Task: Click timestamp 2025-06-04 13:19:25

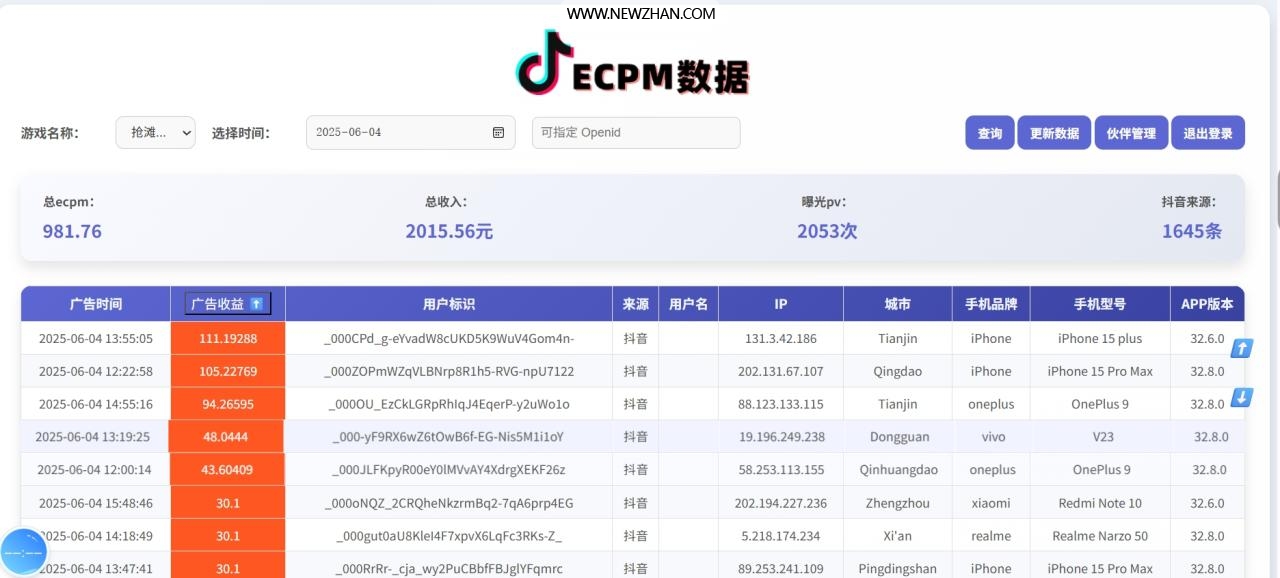Action: coord(92,437)
